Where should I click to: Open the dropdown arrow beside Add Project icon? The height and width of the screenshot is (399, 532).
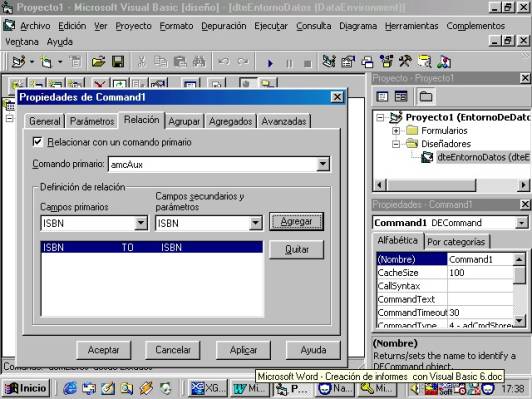32,62
